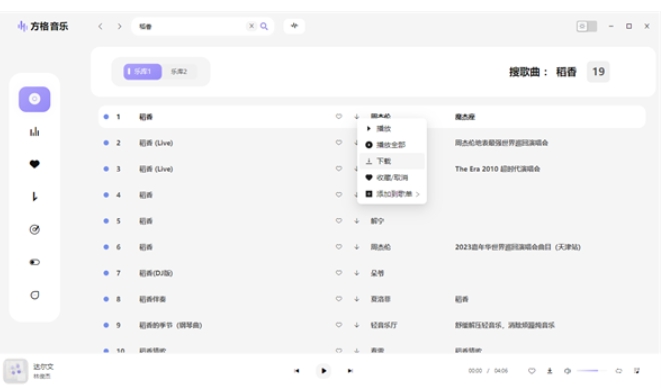Start playback with the play button

(323, 371)
